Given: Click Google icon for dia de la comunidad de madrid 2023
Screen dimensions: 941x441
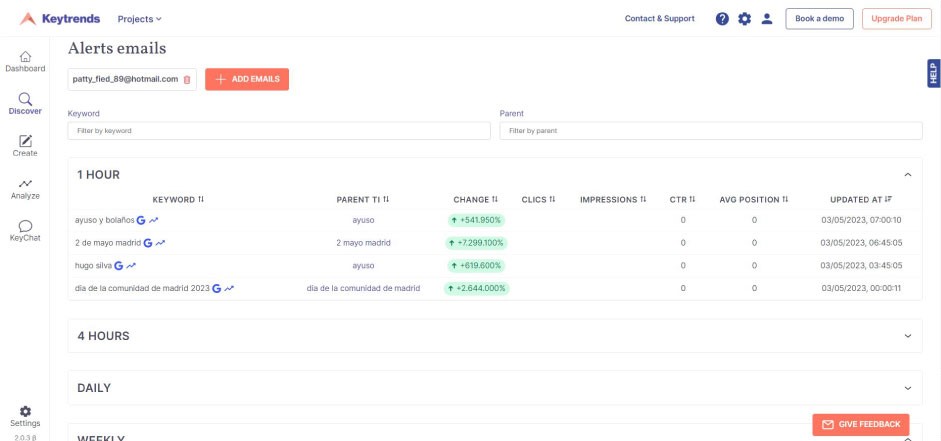Looking at the screenshot, I should (217, 288).
